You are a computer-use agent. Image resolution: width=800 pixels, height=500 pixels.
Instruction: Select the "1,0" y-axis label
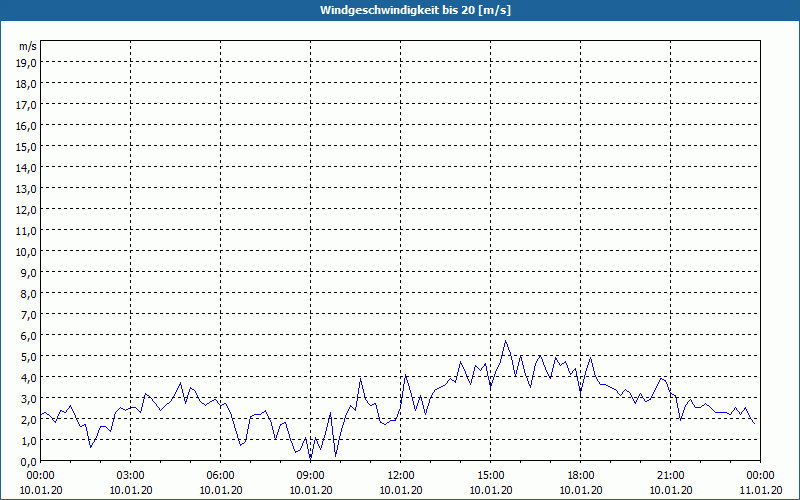tap(29, 440)
